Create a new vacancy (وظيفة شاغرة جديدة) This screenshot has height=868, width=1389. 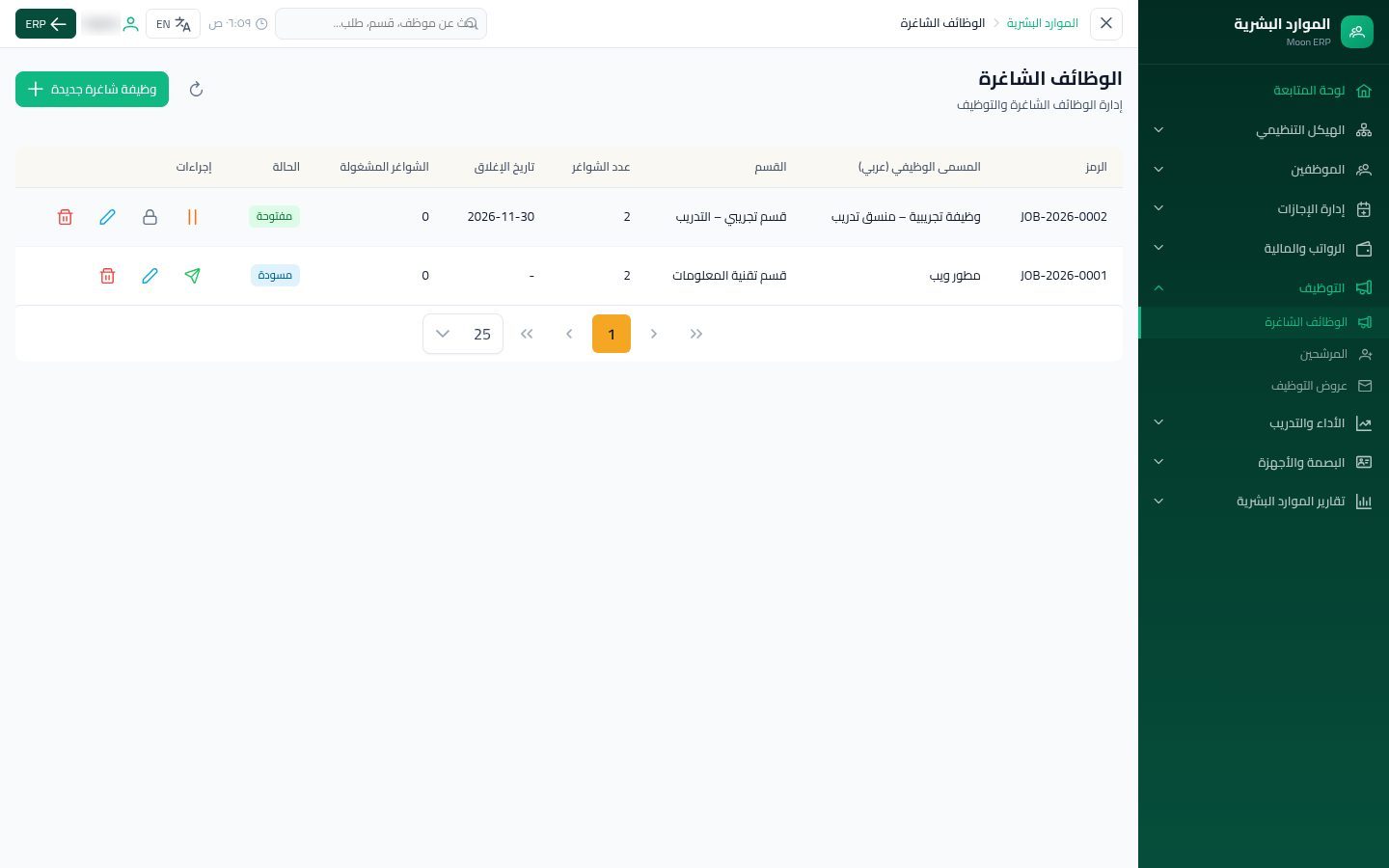92,89
